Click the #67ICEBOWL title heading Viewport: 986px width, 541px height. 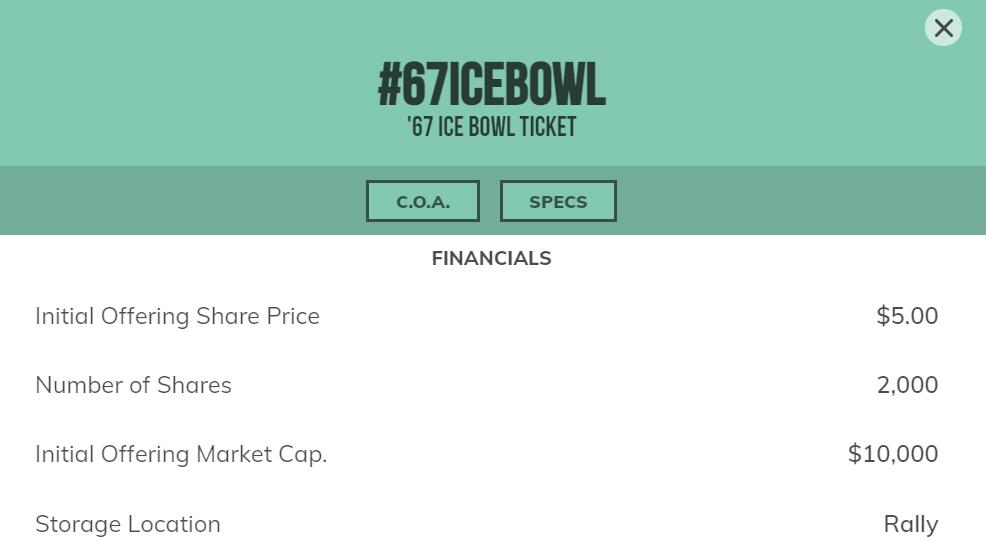click(492, 85)
